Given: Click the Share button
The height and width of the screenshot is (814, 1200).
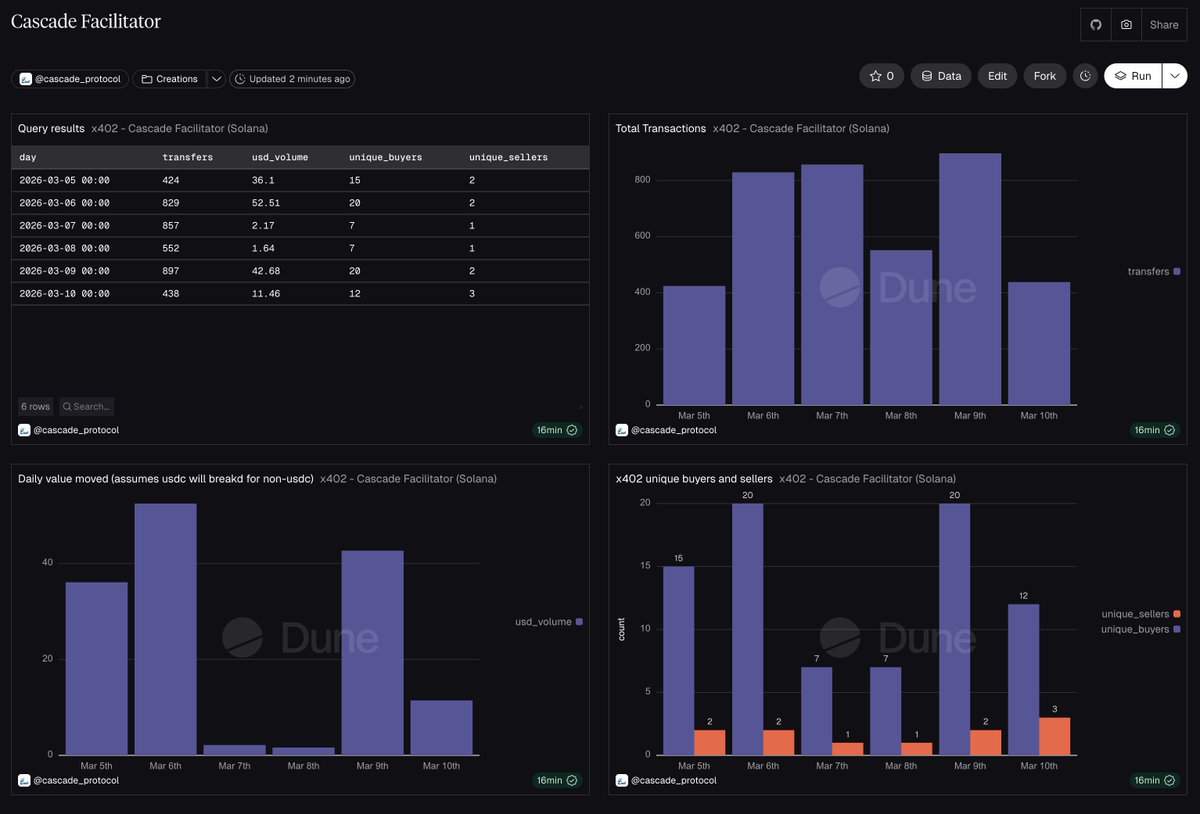Looking at the screenshot, I should click(x=1164, y=25).
